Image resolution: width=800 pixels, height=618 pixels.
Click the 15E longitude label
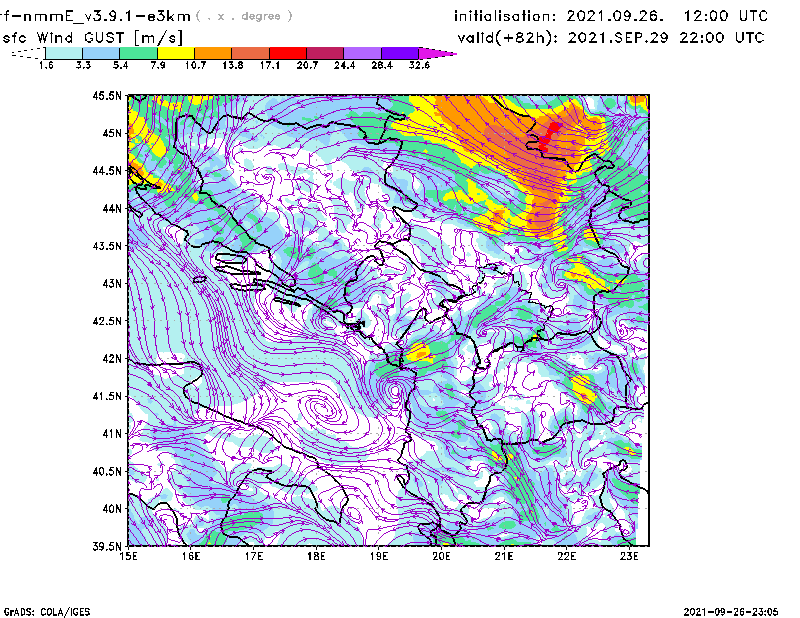129,556
